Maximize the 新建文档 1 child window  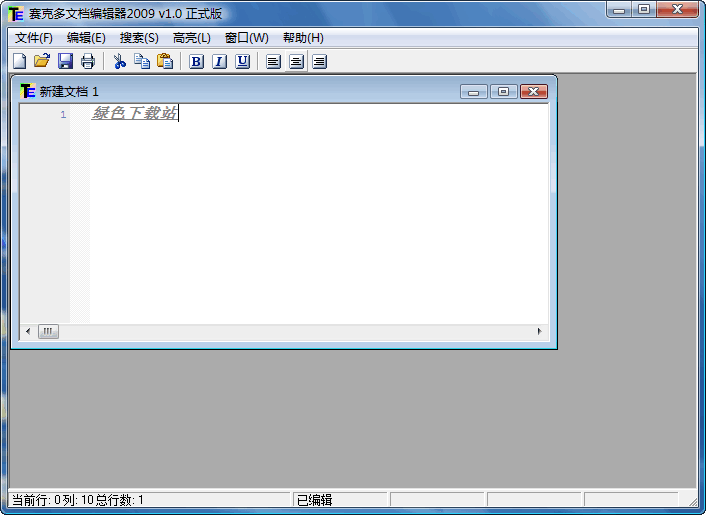coord(503,91)
